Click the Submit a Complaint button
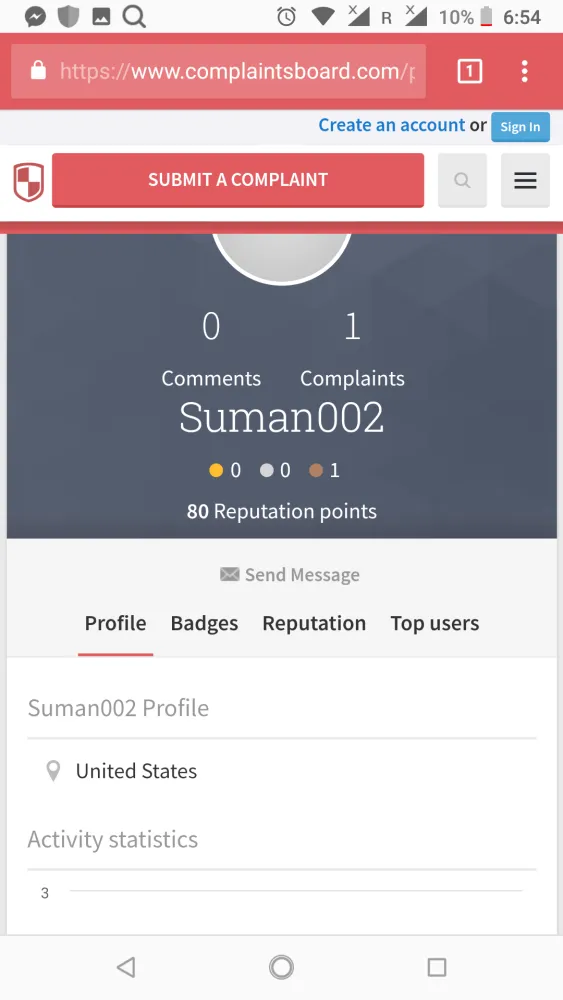Image resolution: width=563 pixels, height=1000 pixels. [x=238, y=180]
